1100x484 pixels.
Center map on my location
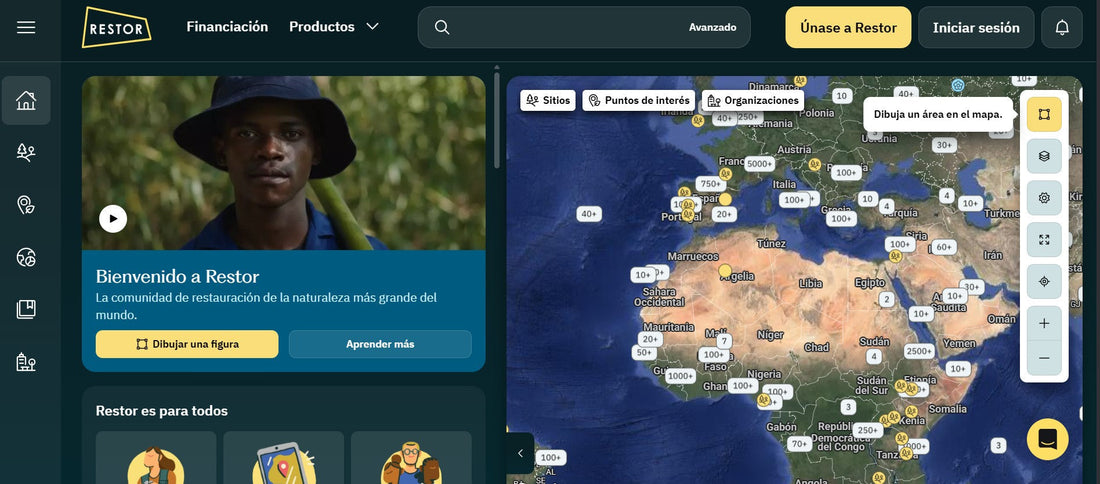(1044, 282)
